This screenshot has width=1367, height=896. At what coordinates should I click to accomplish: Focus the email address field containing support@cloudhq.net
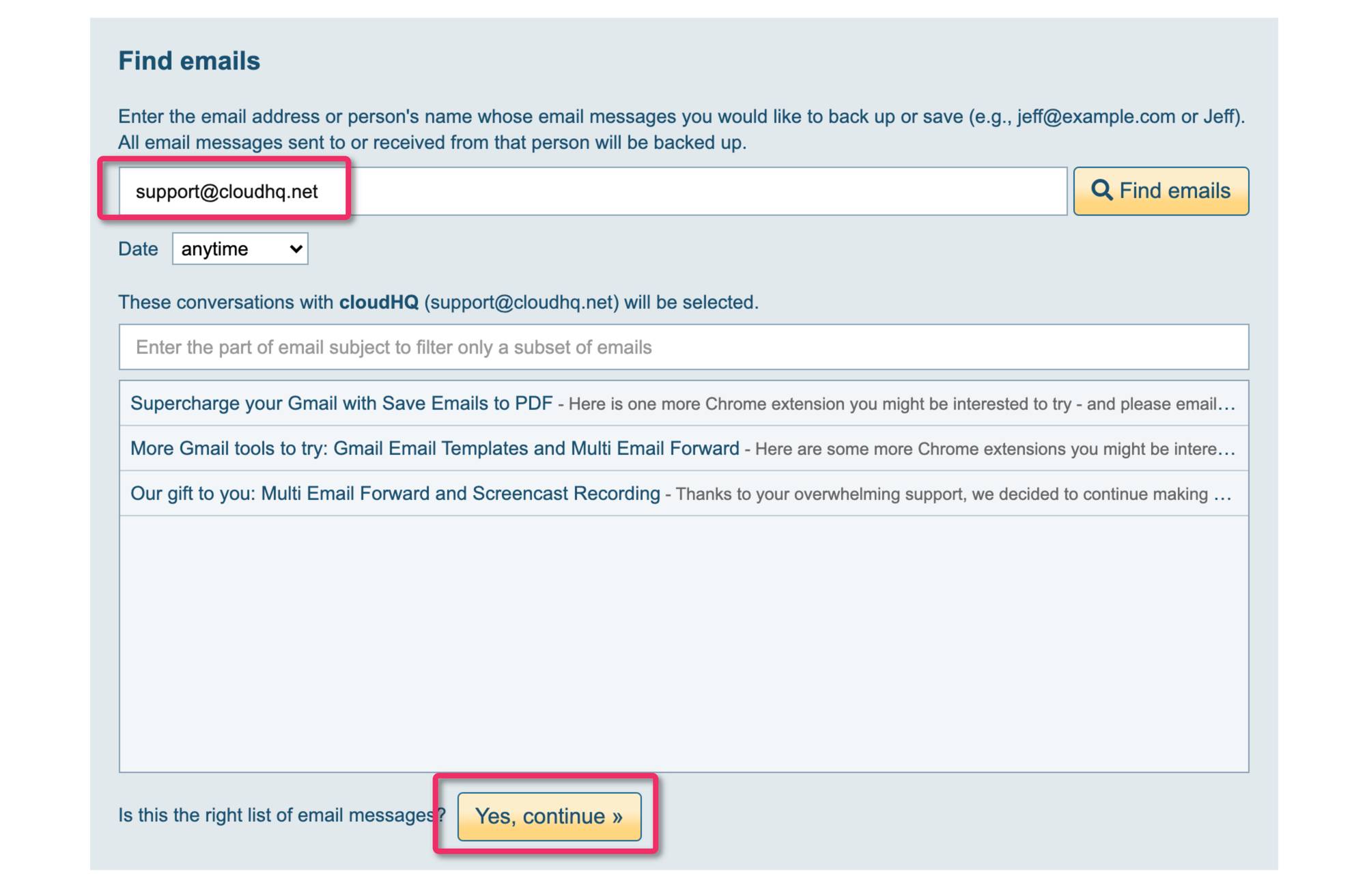593,191
